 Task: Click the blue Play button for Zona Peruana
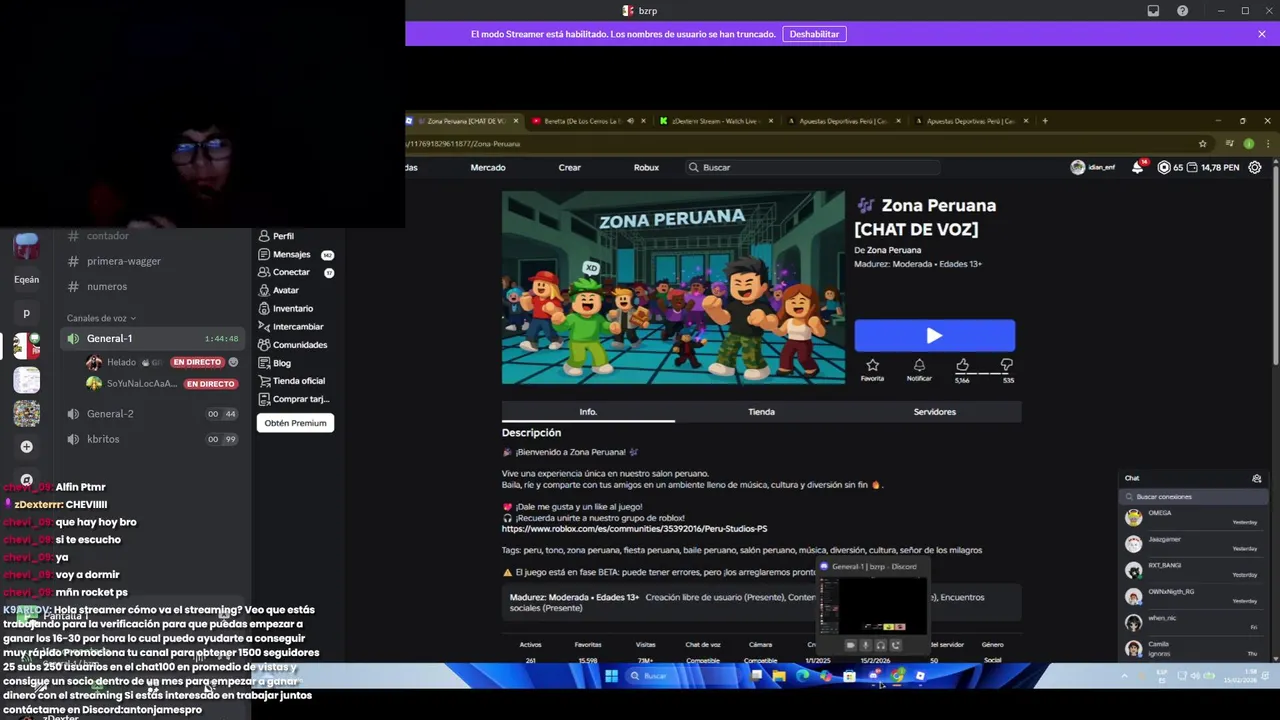(934, 336)
